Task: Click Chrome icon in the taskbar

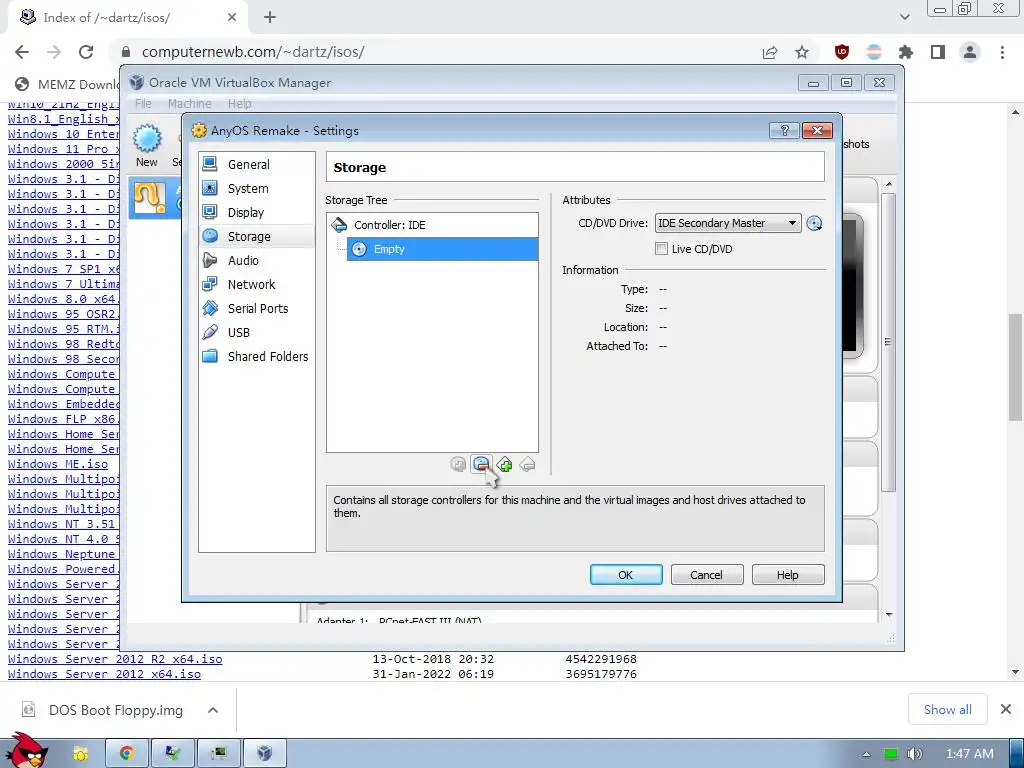Action: click(x=127, y=753)
